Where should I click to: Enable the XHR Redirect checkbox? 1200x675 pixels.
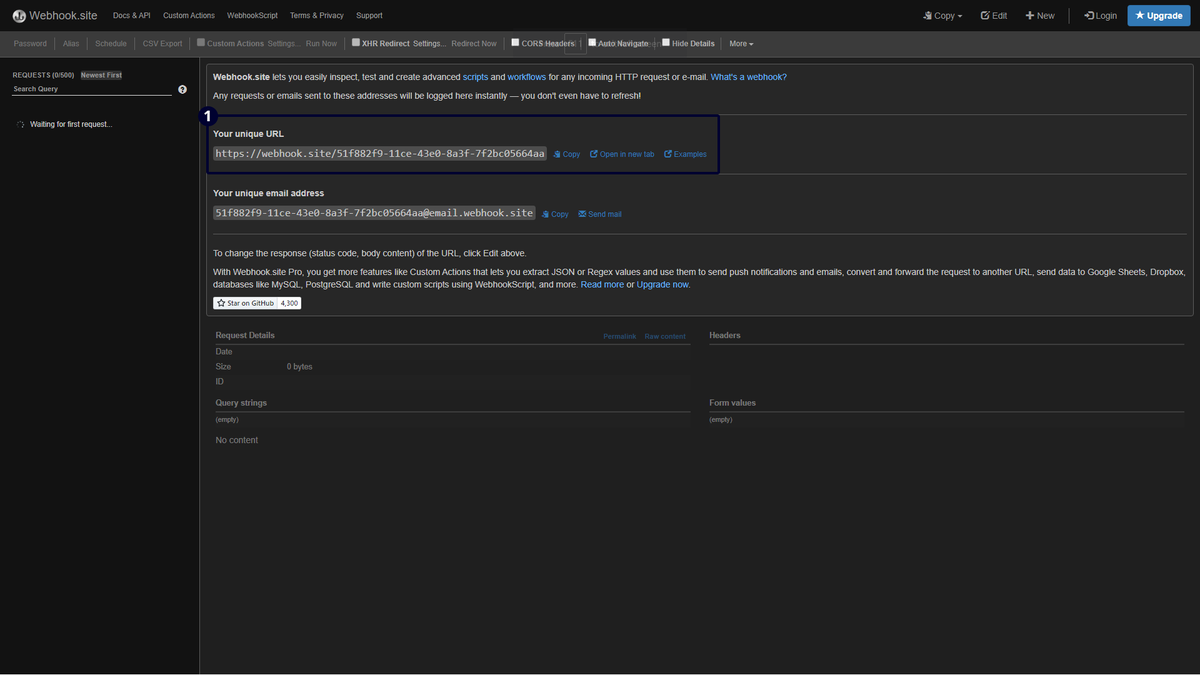[x=356, y=43]
